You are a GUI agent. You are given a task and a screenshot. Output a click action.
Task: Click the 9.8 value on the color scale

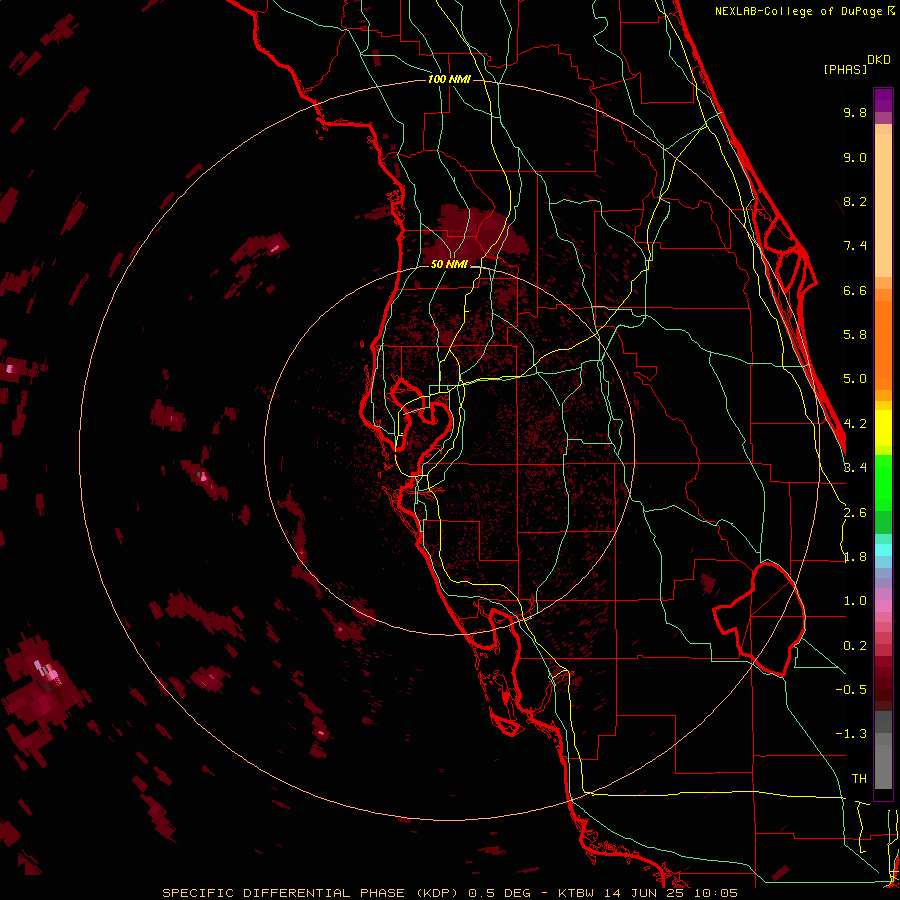855,112
